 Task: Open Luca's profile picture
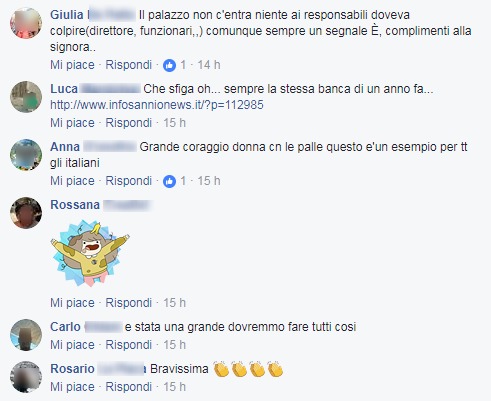point(26,97)
